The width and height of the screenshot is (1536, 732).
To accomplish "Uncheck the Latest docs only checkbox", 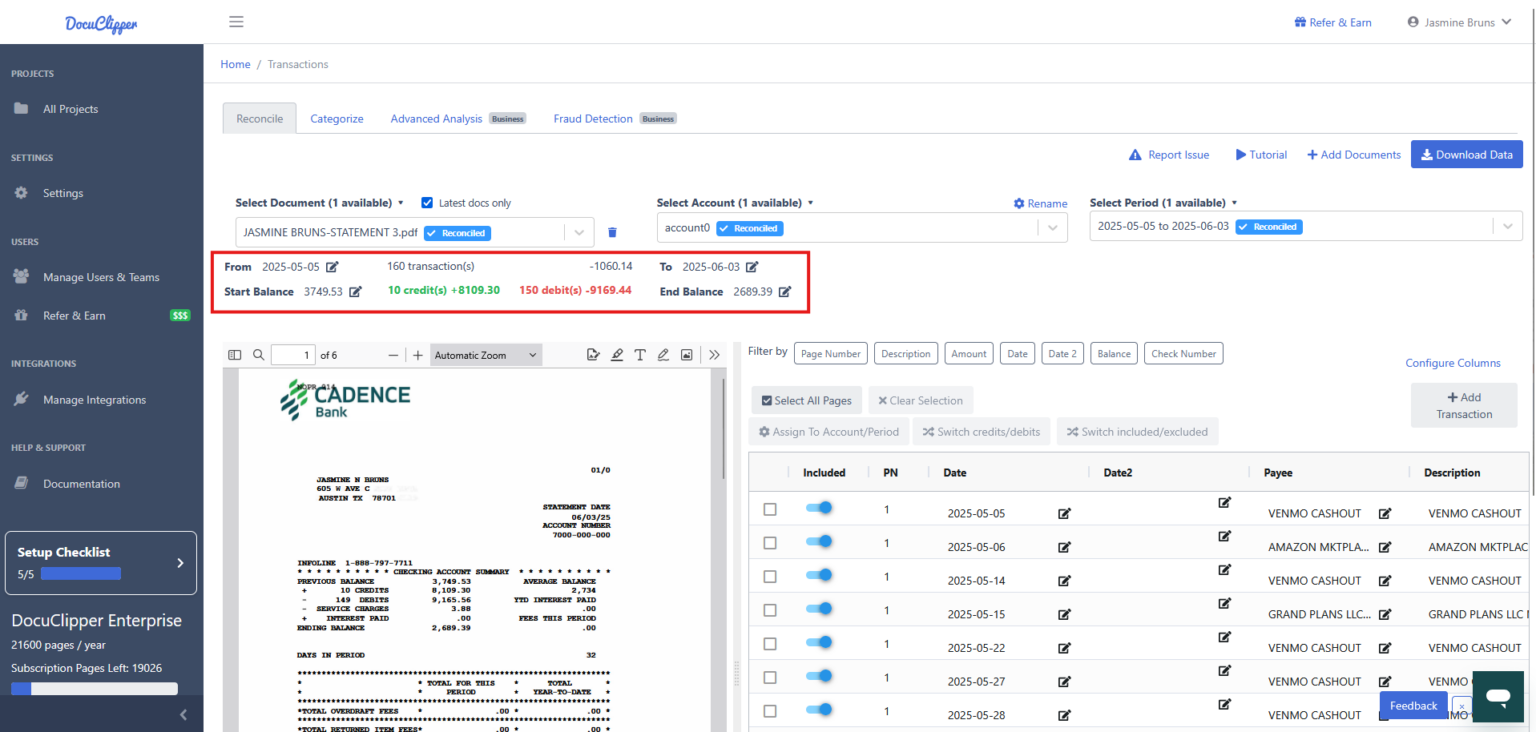I will tap(427, 202).
